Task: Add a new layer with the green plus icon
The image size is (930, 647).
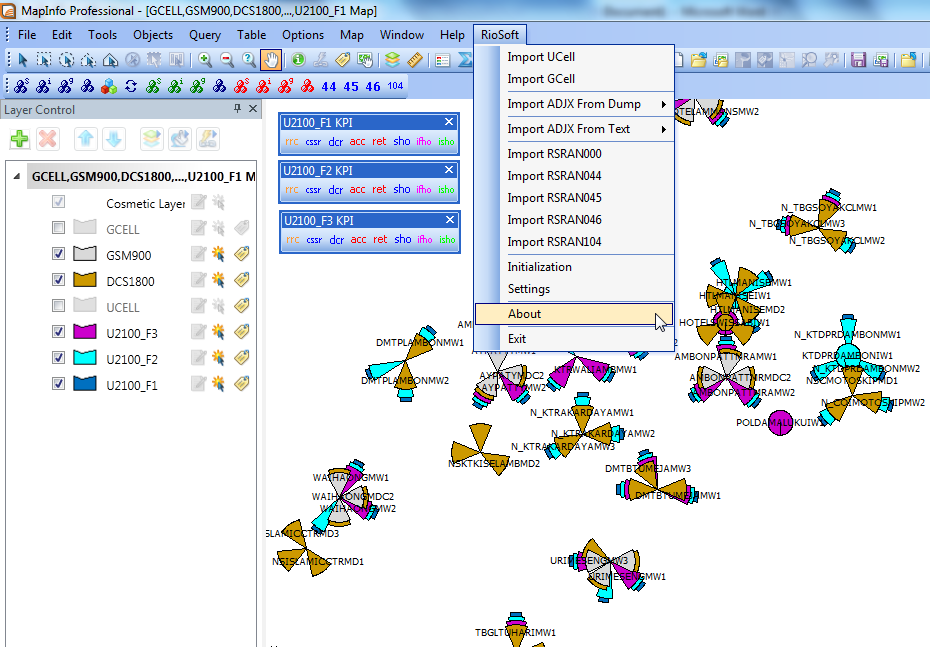Action: [18, 138]
